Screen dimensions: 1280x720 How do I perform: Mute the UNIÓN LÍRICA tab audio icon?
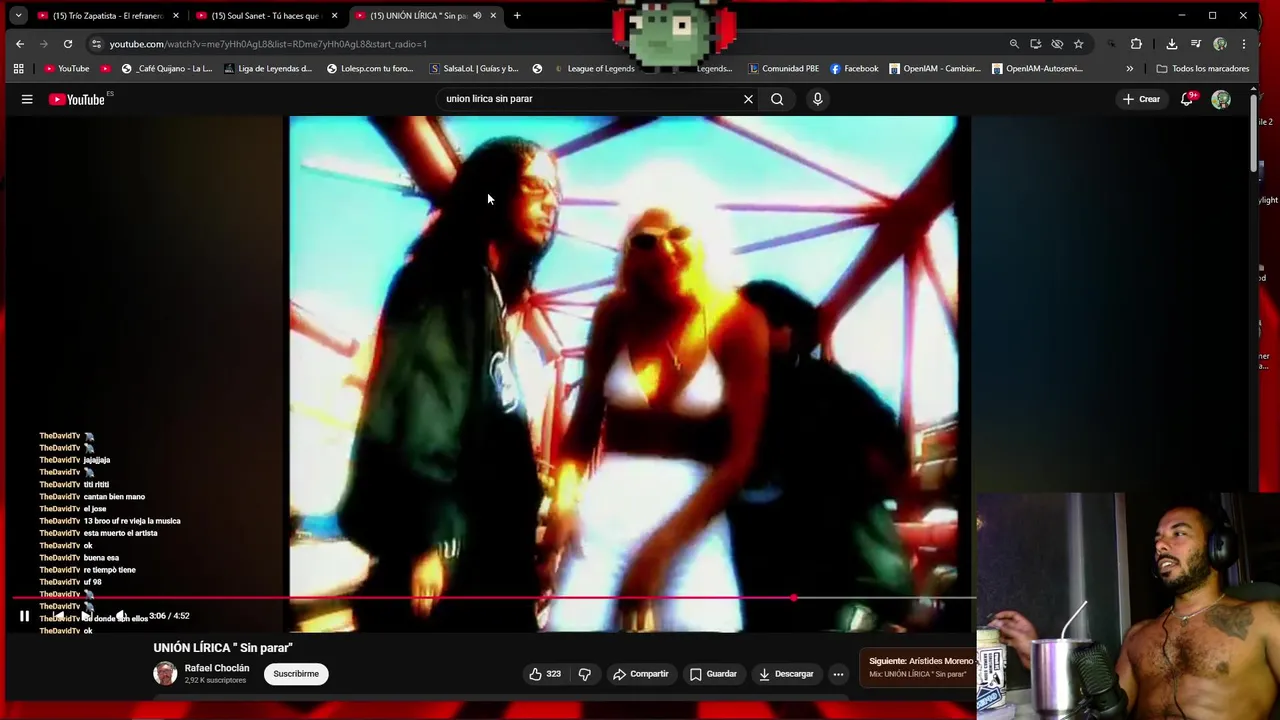pyautogui.click(x=477, y=16)
